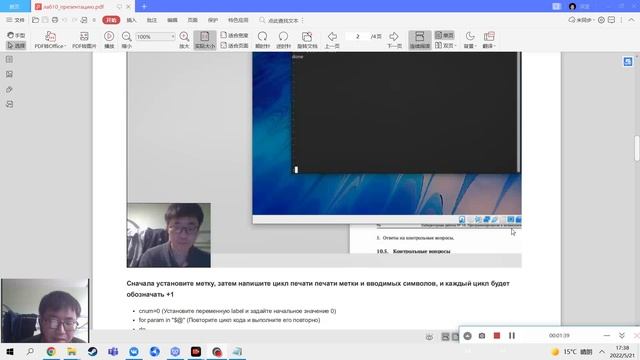Open the taskbar search magnifier

click(x=30, y=351)
